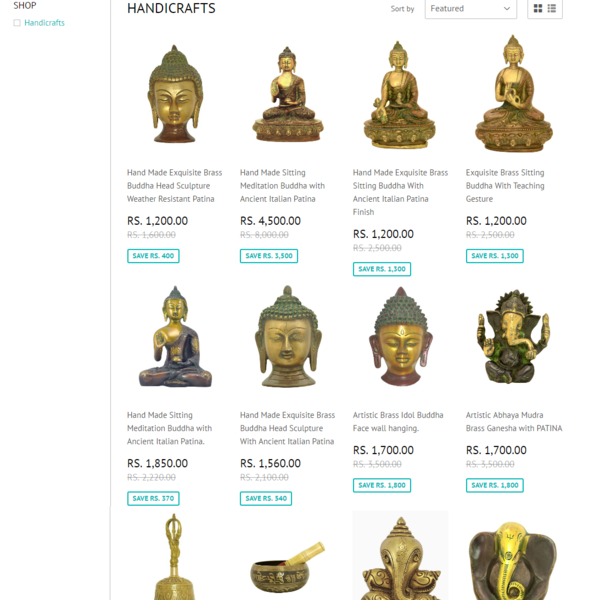Click the Buddha face wall hanging image
The height and width of the screenshot is (600, 600).
401,336
